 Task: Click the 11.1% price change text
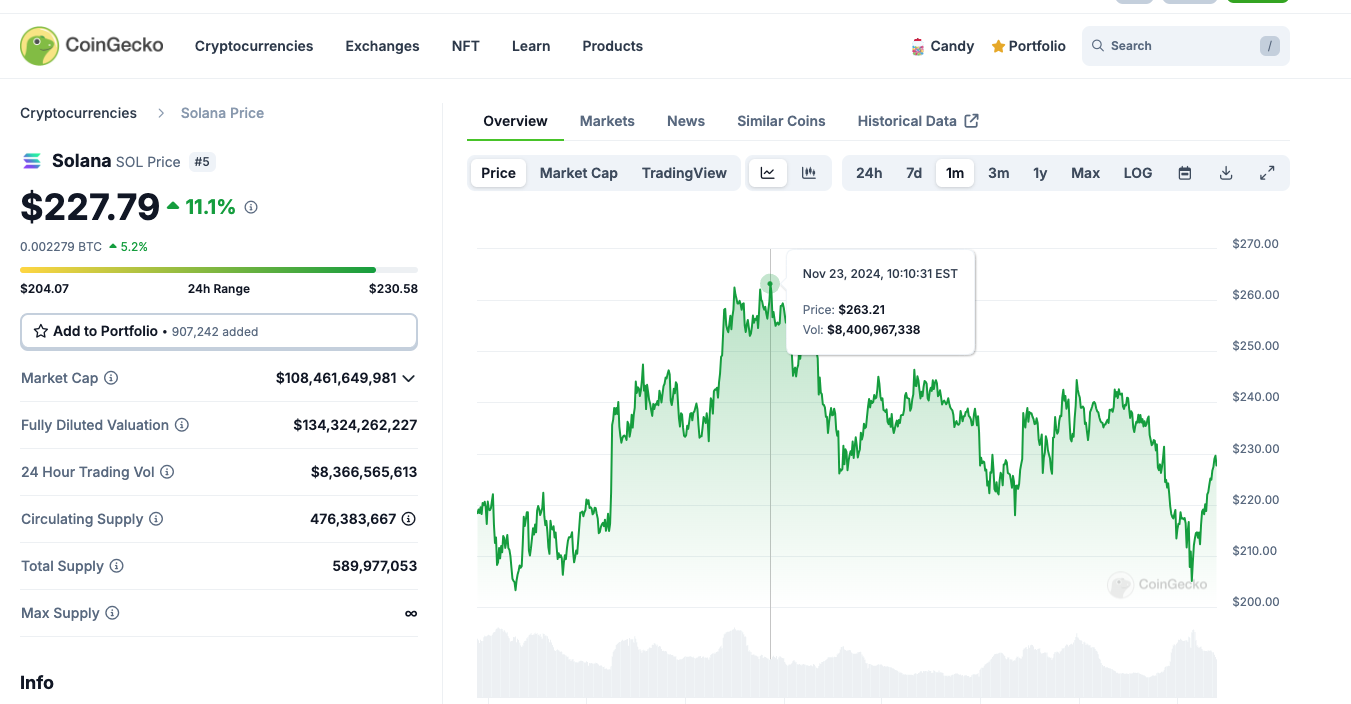click(x=210, y=207)
